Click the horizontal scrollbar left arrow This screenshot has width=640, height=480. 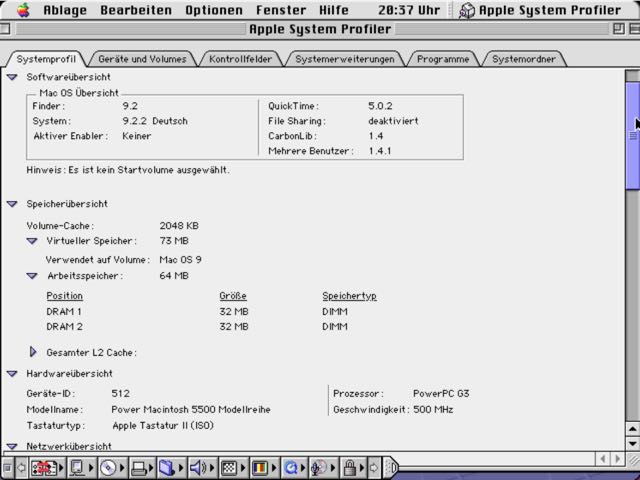click(603, 459)
